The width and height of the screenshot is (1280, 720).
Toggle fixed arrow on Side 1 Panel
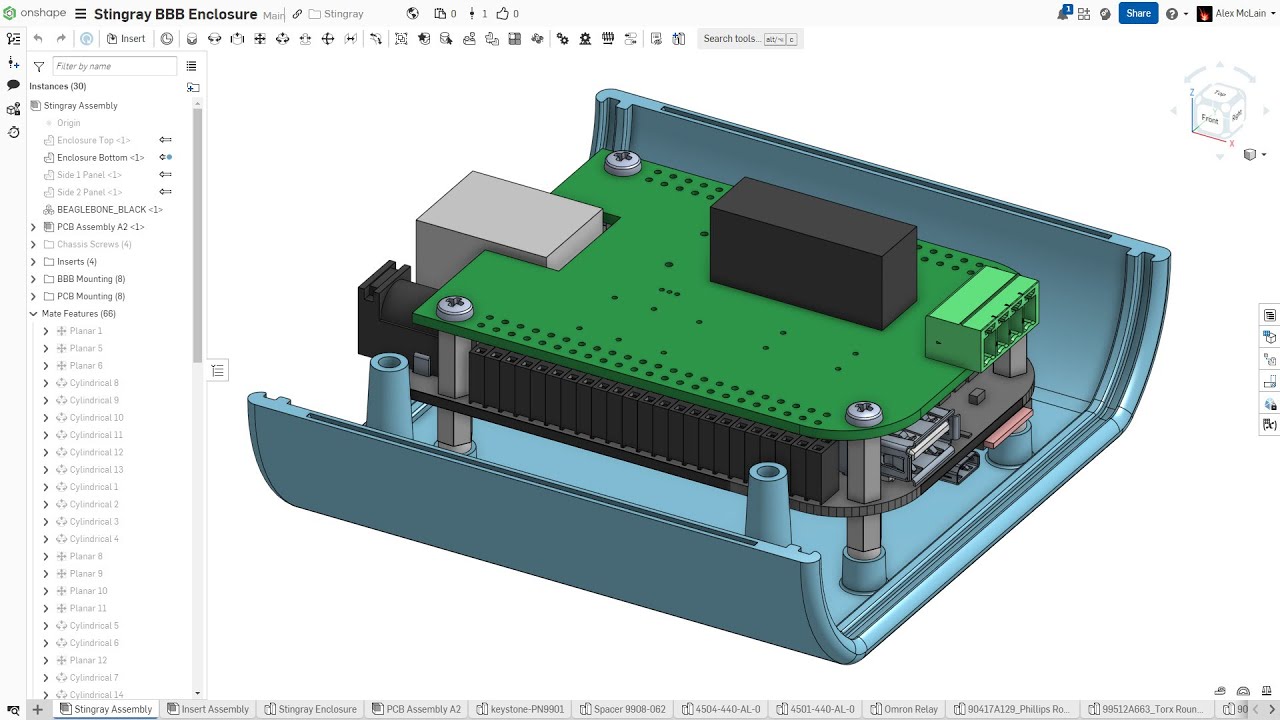pyautogui.click(x=165, y=175)
